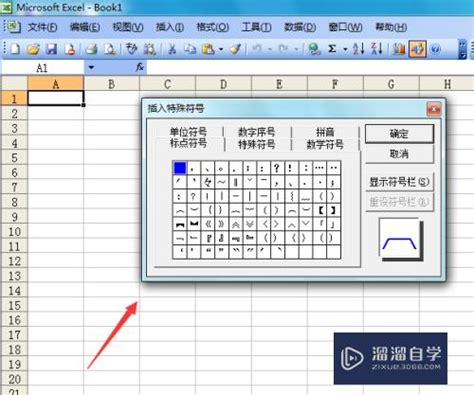Pick the solid 】 bracket symbol

tap(333, 210)
